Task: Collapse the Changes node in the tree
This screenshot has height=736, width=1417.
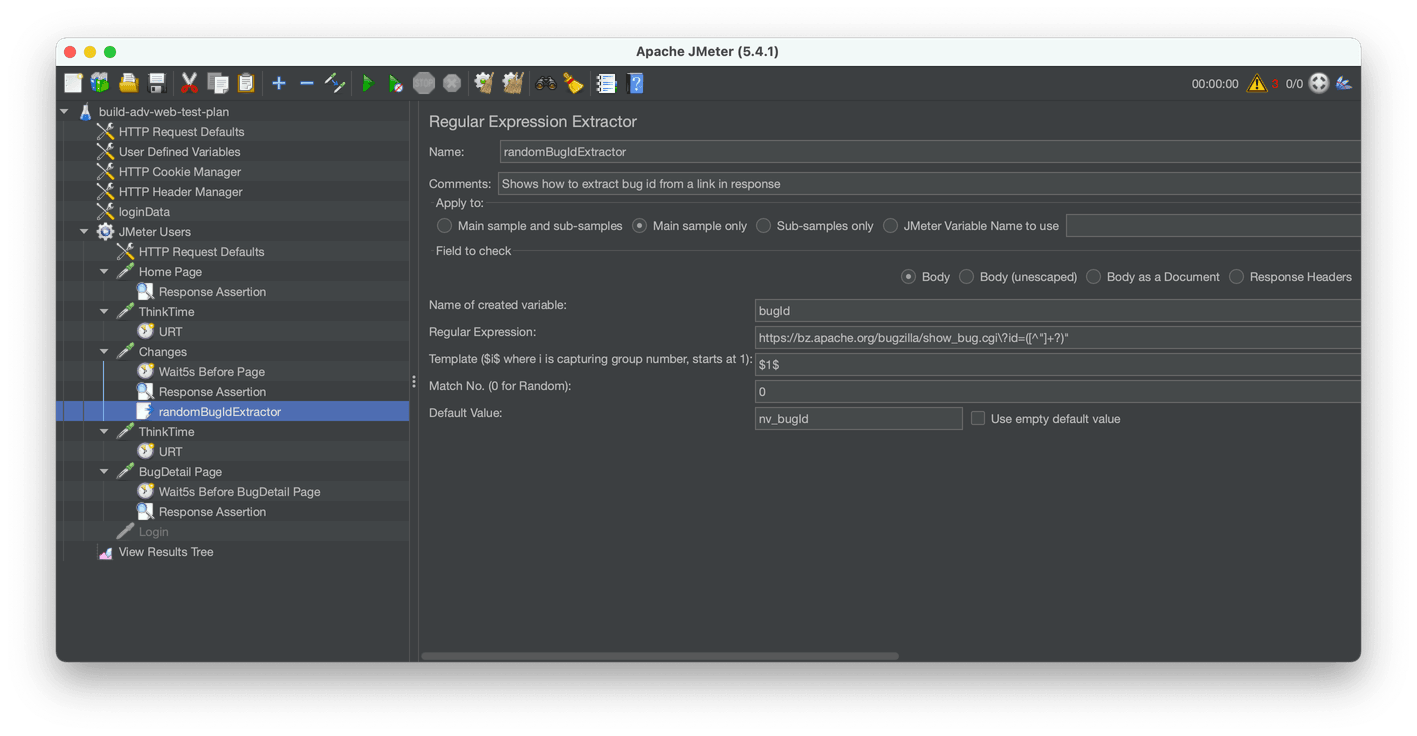Action: (x=104, y=351)
